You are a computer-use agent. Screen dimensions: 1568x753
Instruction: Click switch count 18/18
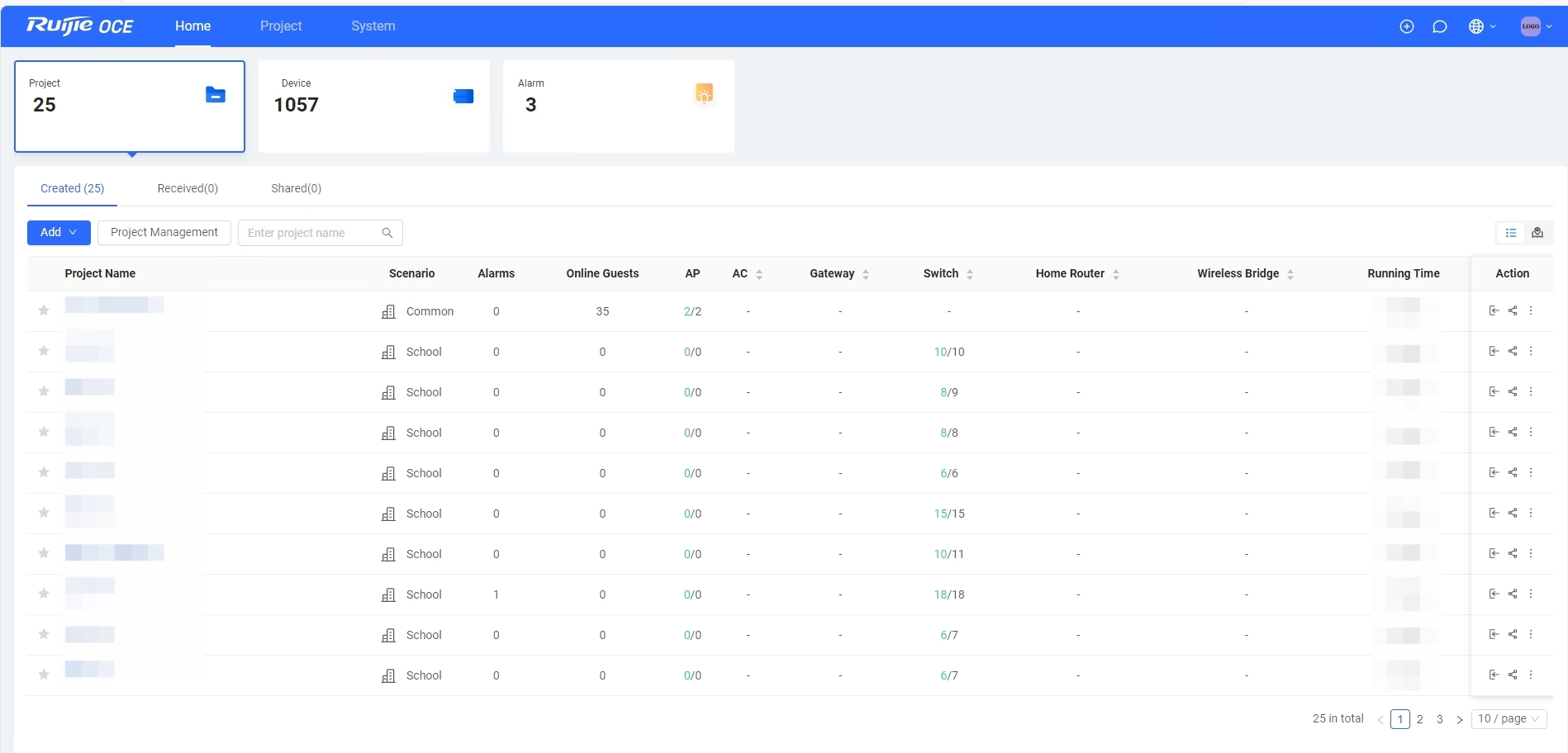[x=949, y=594]
